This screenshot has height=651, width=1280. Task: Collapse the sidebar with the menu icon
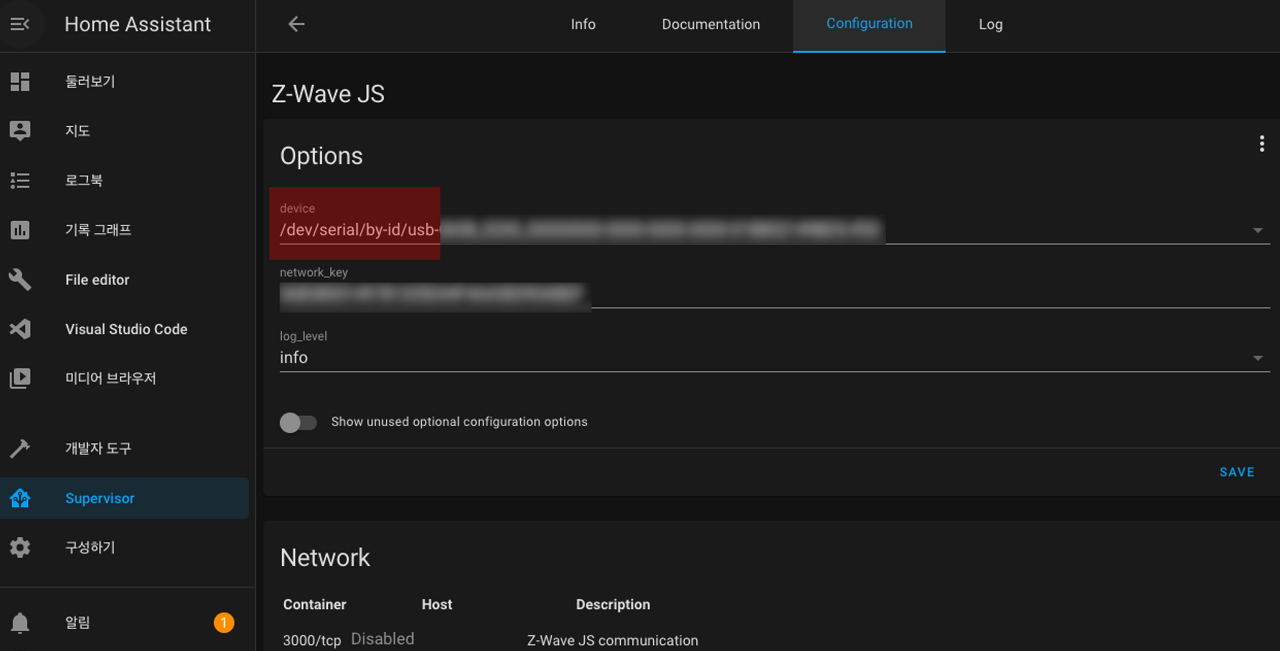pyautogui.click(x=20, y=24)
